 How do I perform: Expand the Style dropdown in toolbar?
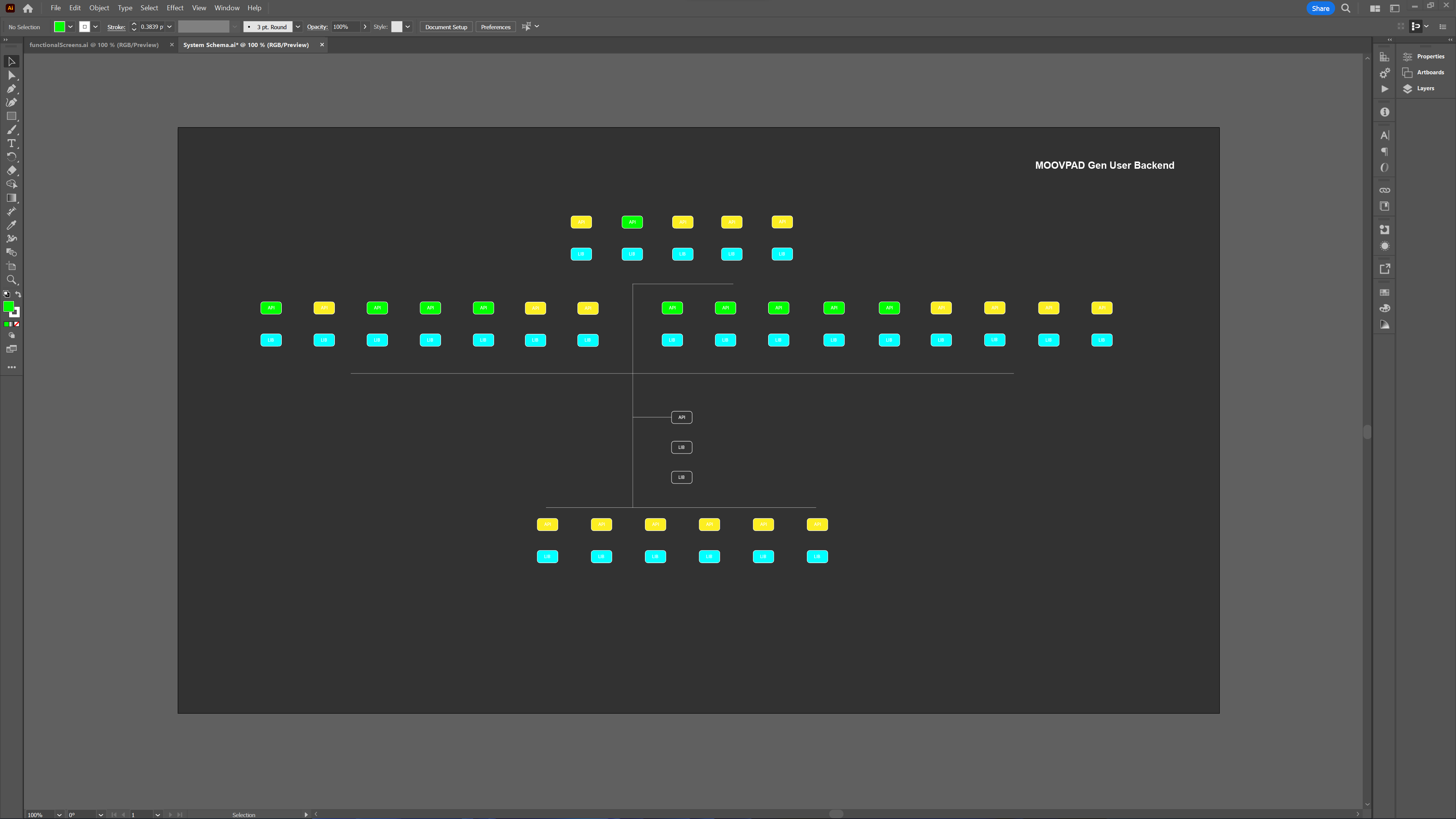point(408,27)
